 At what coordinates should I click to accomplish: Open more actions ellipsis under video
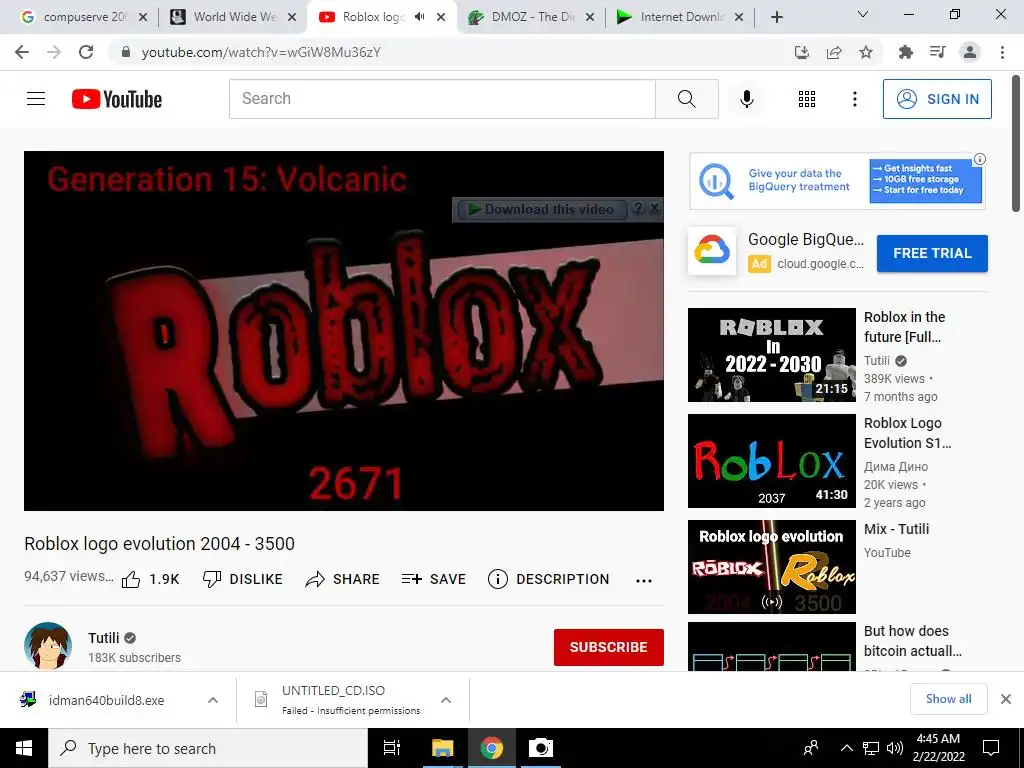pyautogui.click(x=644, y=581)
